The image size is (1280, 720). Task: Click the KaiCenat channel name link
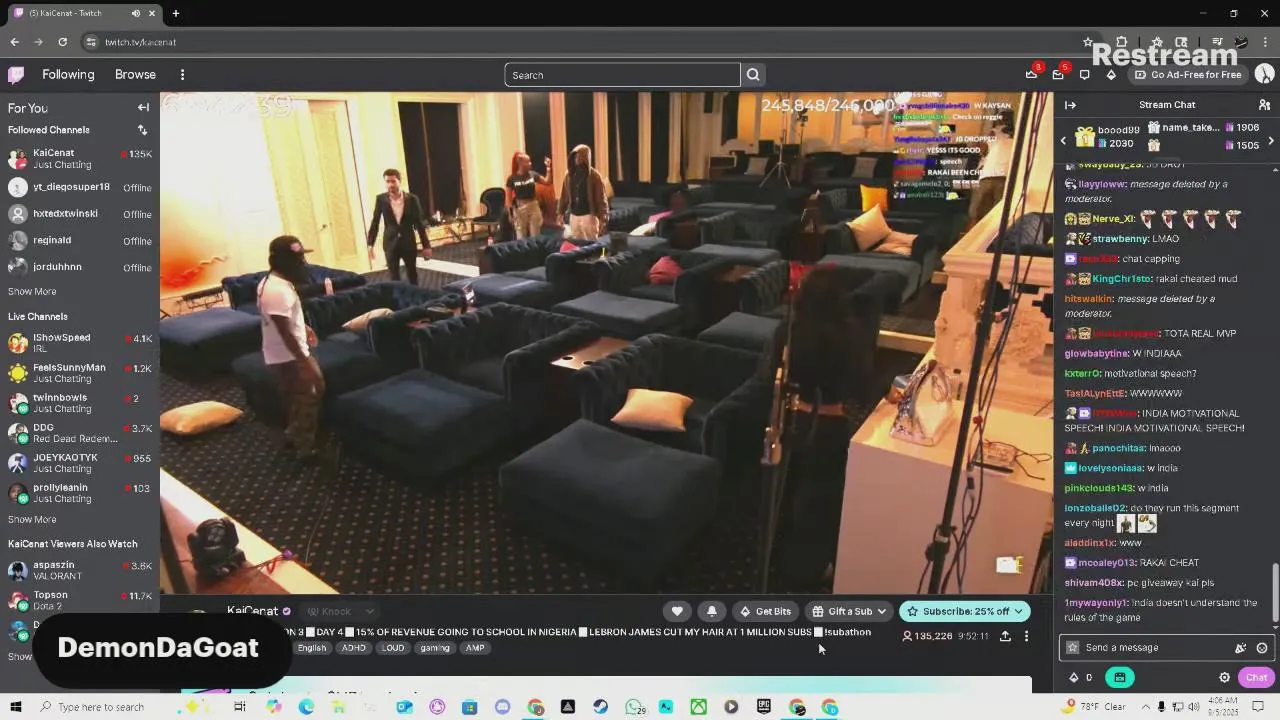[252, 611]
